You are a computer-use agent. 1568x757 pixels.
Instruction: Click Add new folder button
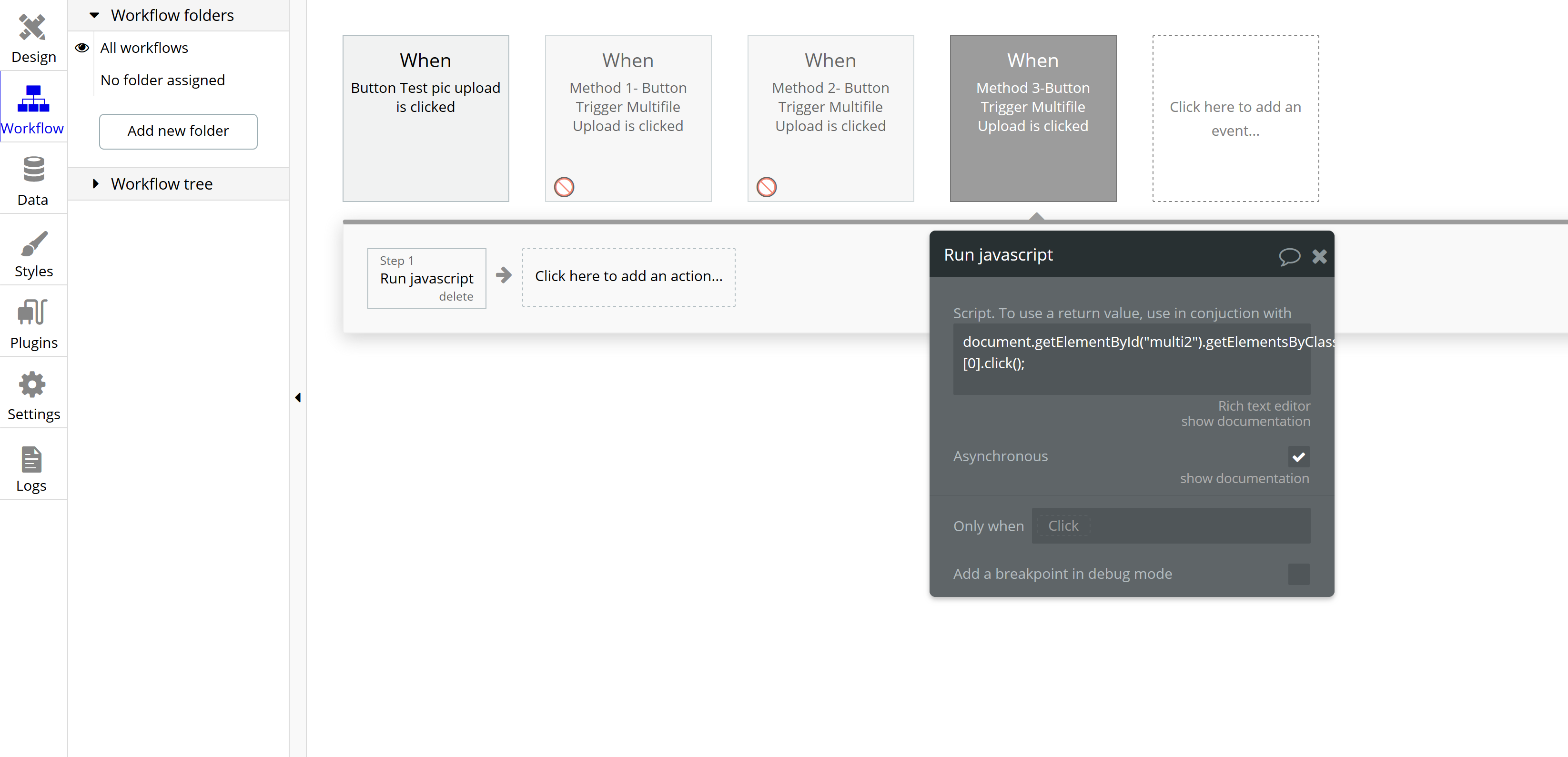[x=178, y=131]
